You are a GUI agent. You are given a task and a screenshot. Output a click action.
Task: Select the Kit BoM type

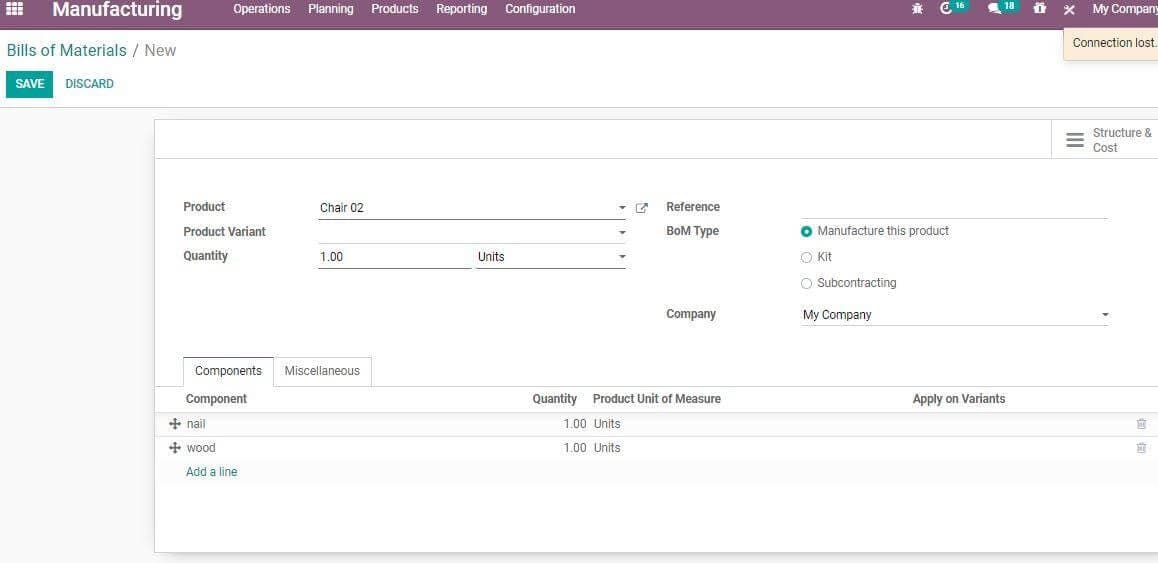[806, 257]
